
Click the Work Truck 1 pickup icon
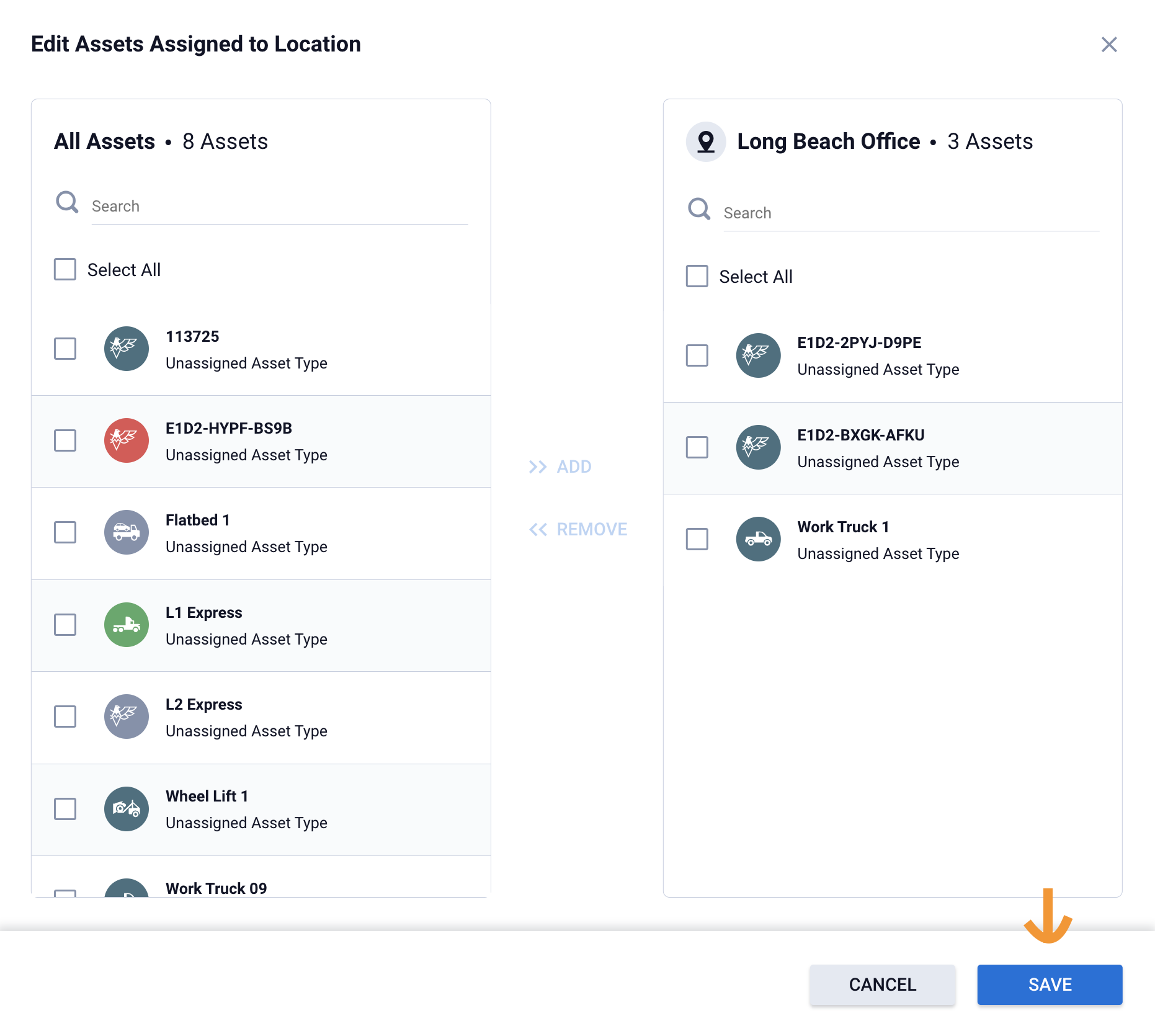758,539
